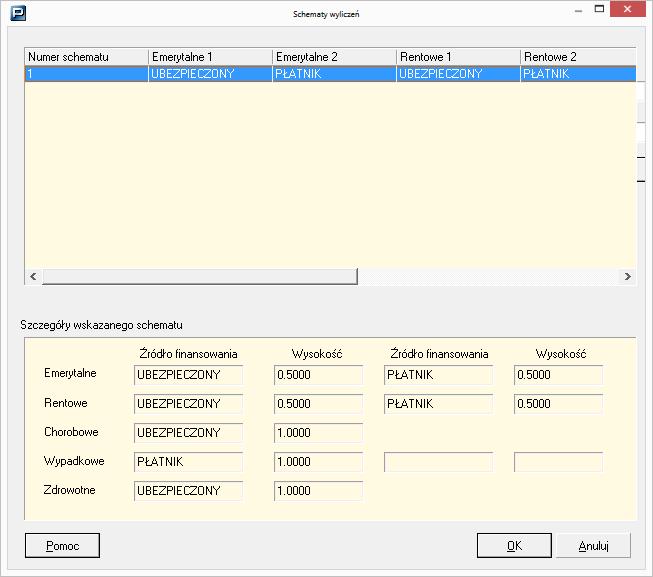Viewport: 653px width, 577px height.
Task: Click the Rentowe 2 column header
Action: click(x=578, y=57)
